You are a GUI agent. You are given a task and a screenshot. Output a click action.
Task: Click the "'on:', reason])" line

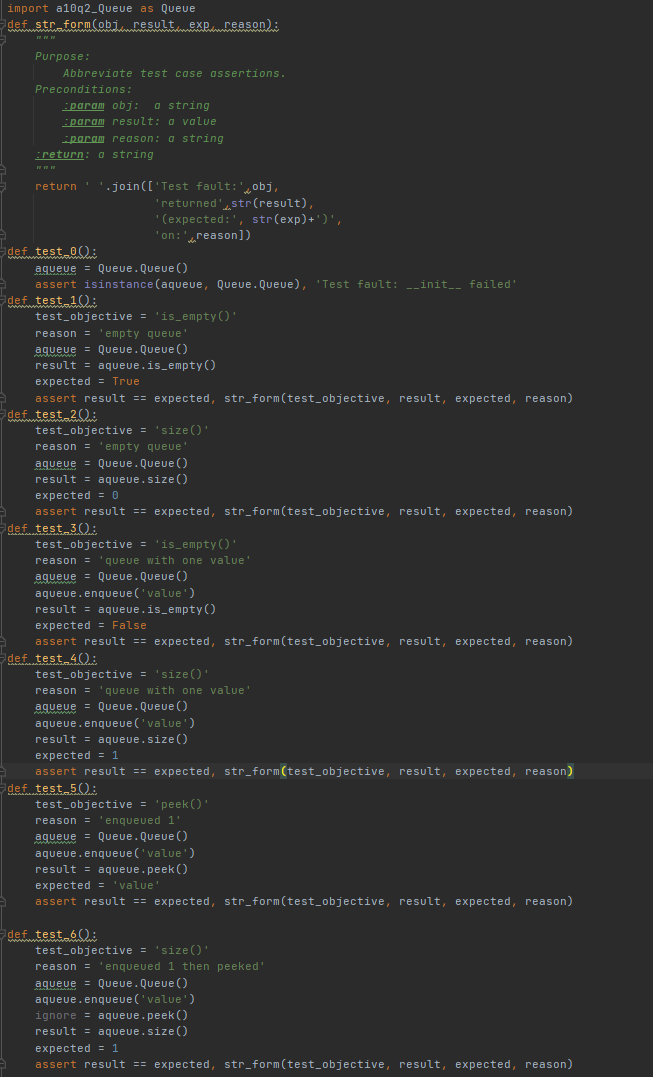[203, 236]
